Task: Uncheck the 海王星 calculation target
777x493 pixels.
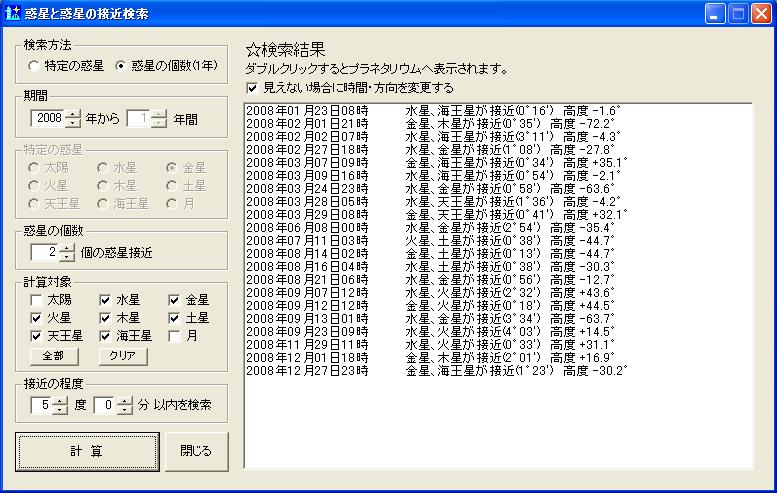Action: tap(105, 336)
